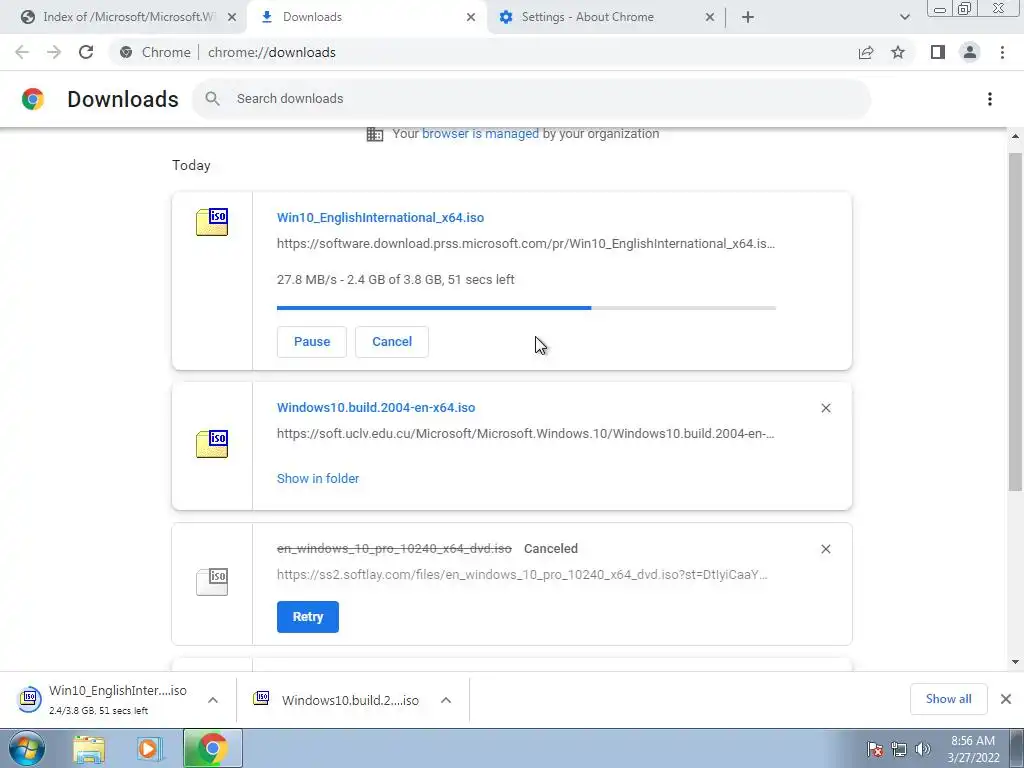Expand options for Windows10.build.2....iso shelf item
This screenshot has height=768, width=1024.
(446, 700)
